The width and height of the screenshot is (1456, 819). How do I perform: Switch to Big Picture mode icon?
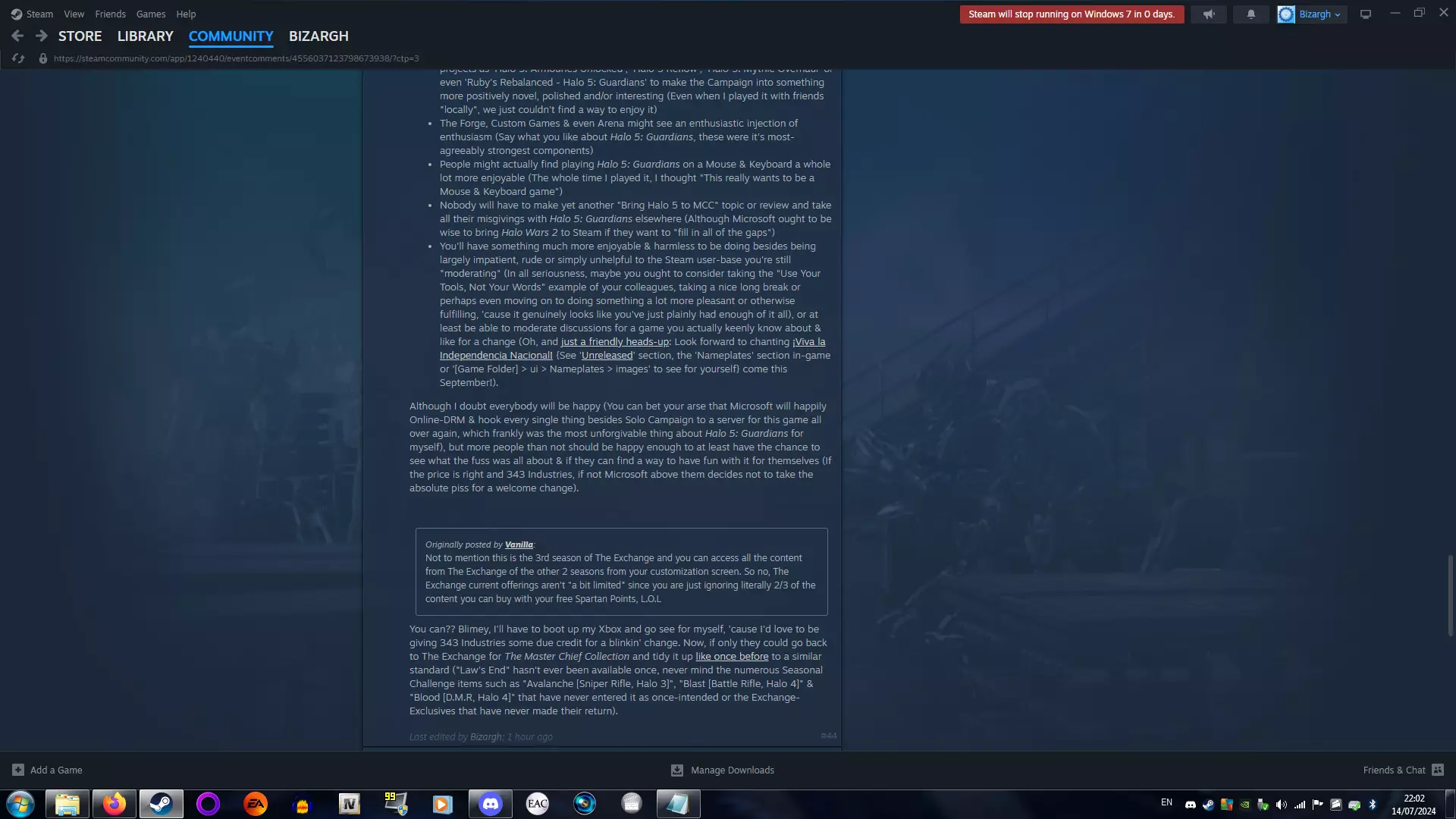(x=1366, y=14)
